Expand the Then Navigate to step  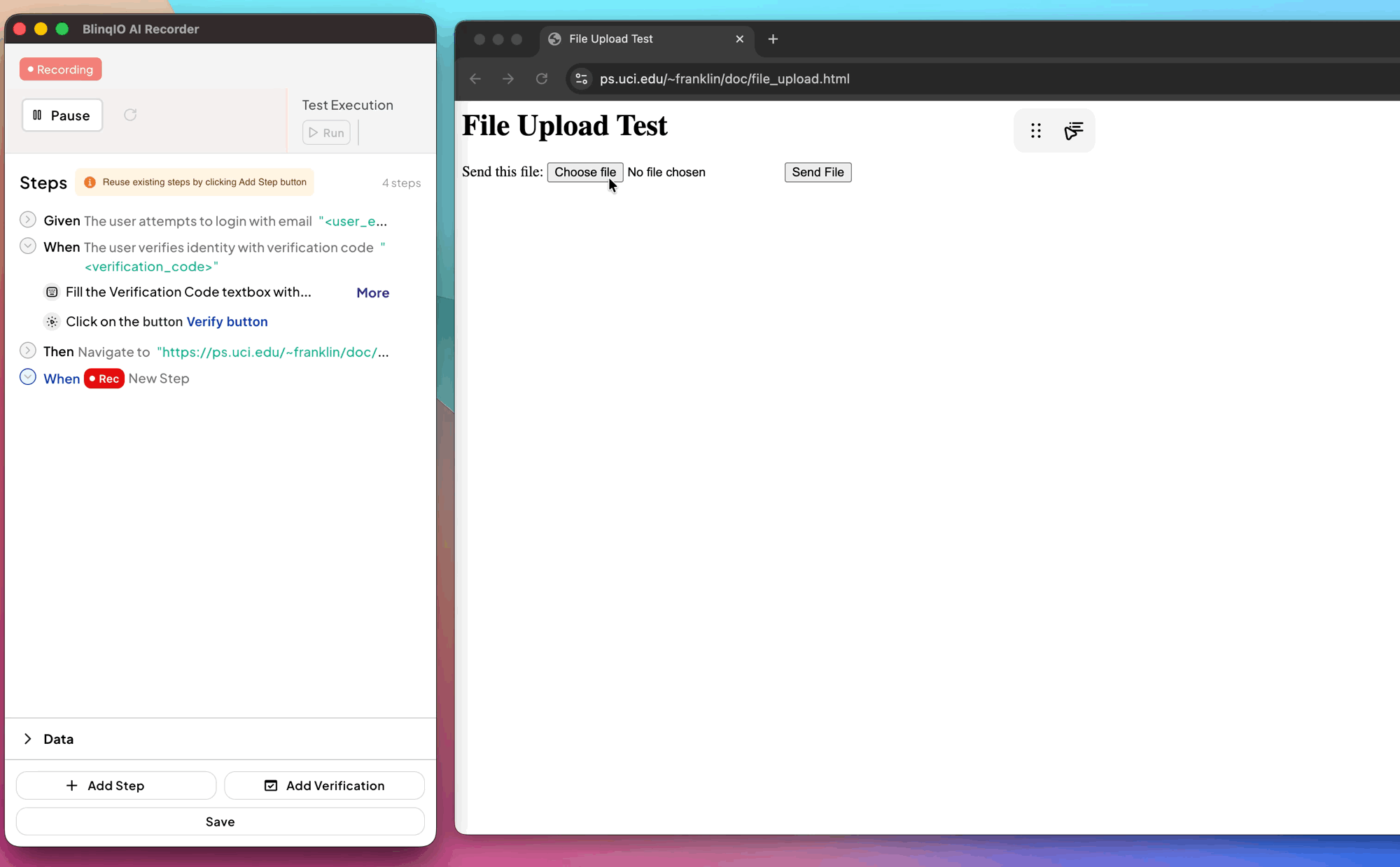pyautogui.click(x=28, y=351)
